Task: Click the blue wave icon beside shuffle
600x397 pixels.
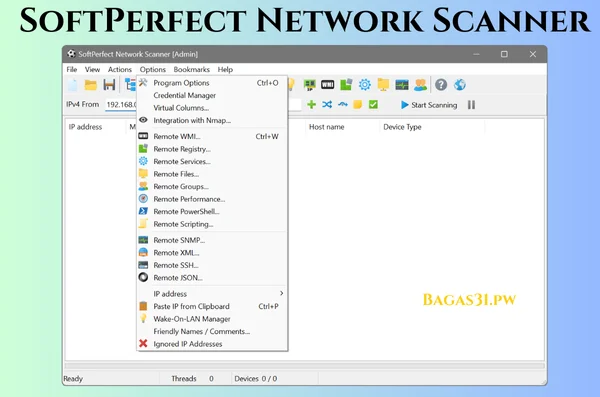Action: (x=342, y=105)
